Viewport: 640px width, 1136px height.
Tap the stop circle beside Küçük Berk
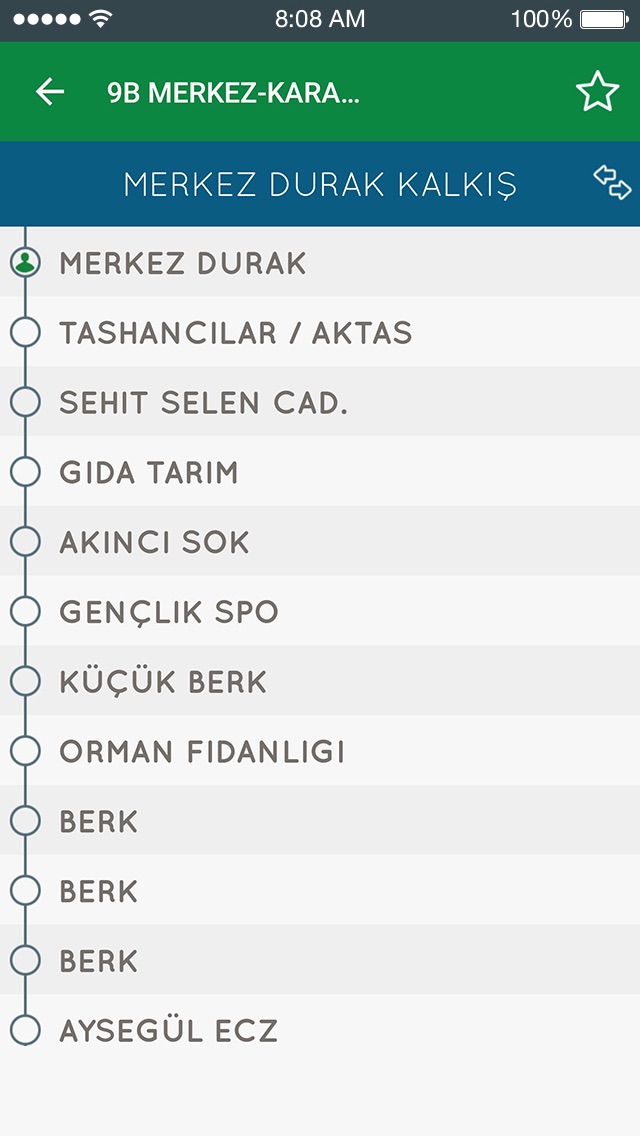25,681
